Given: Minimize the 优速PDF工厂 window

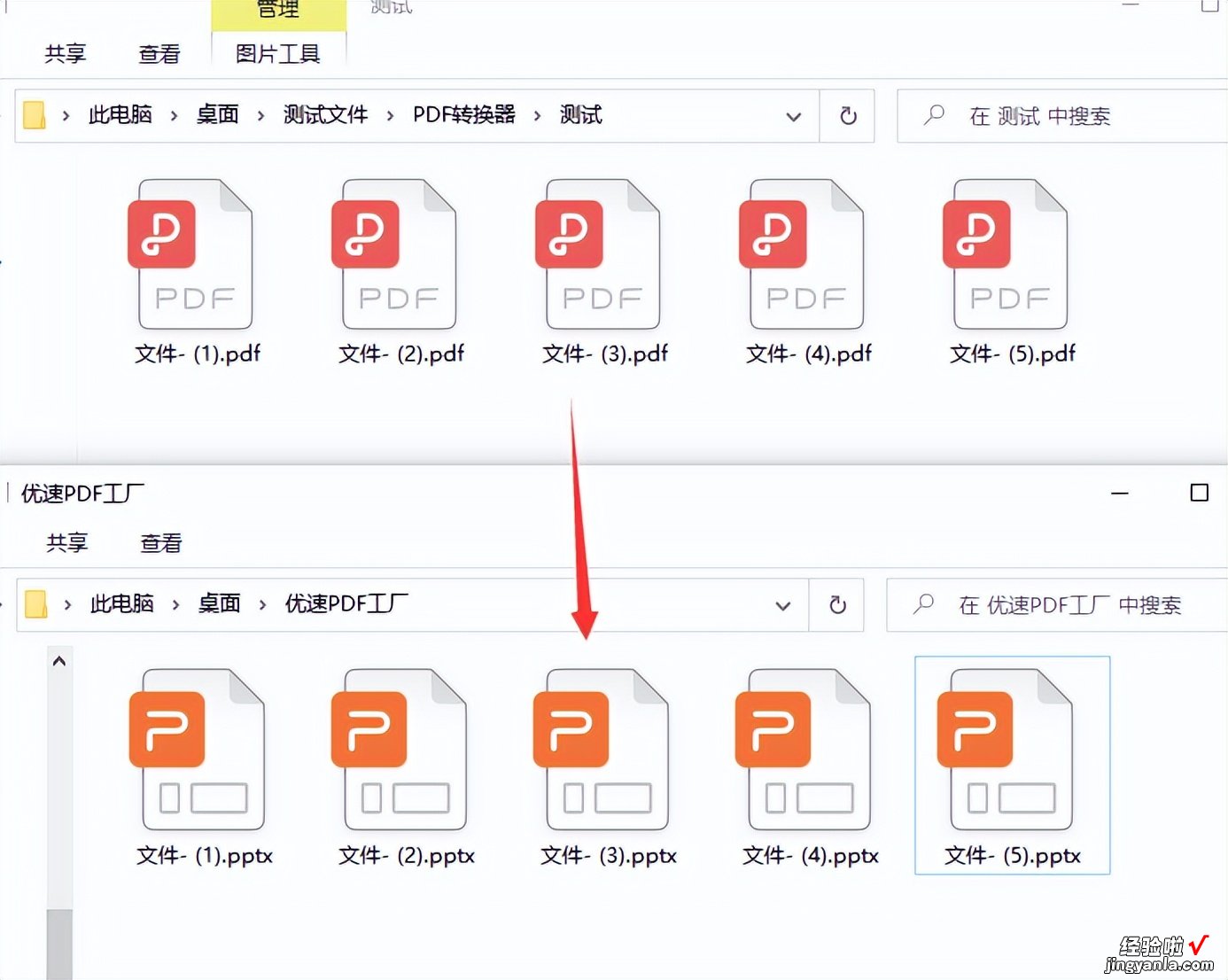Looking at the screenshot, I should [1120, 493].
